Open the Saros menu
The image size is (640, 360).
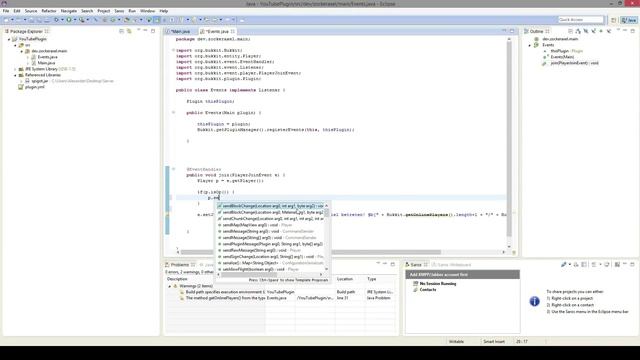(x=119, y=11)
